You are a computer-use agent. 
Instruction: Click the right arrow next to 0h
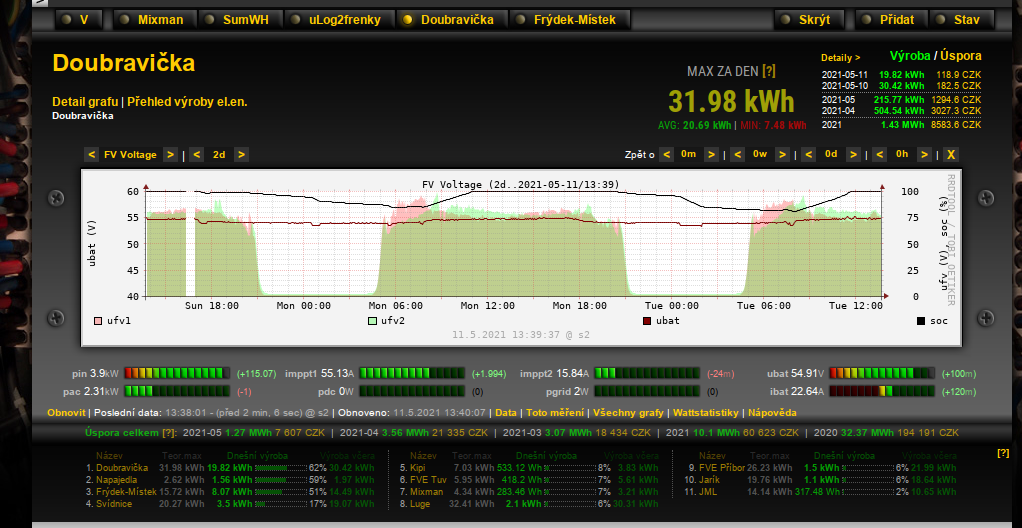[x=925, y=155]
